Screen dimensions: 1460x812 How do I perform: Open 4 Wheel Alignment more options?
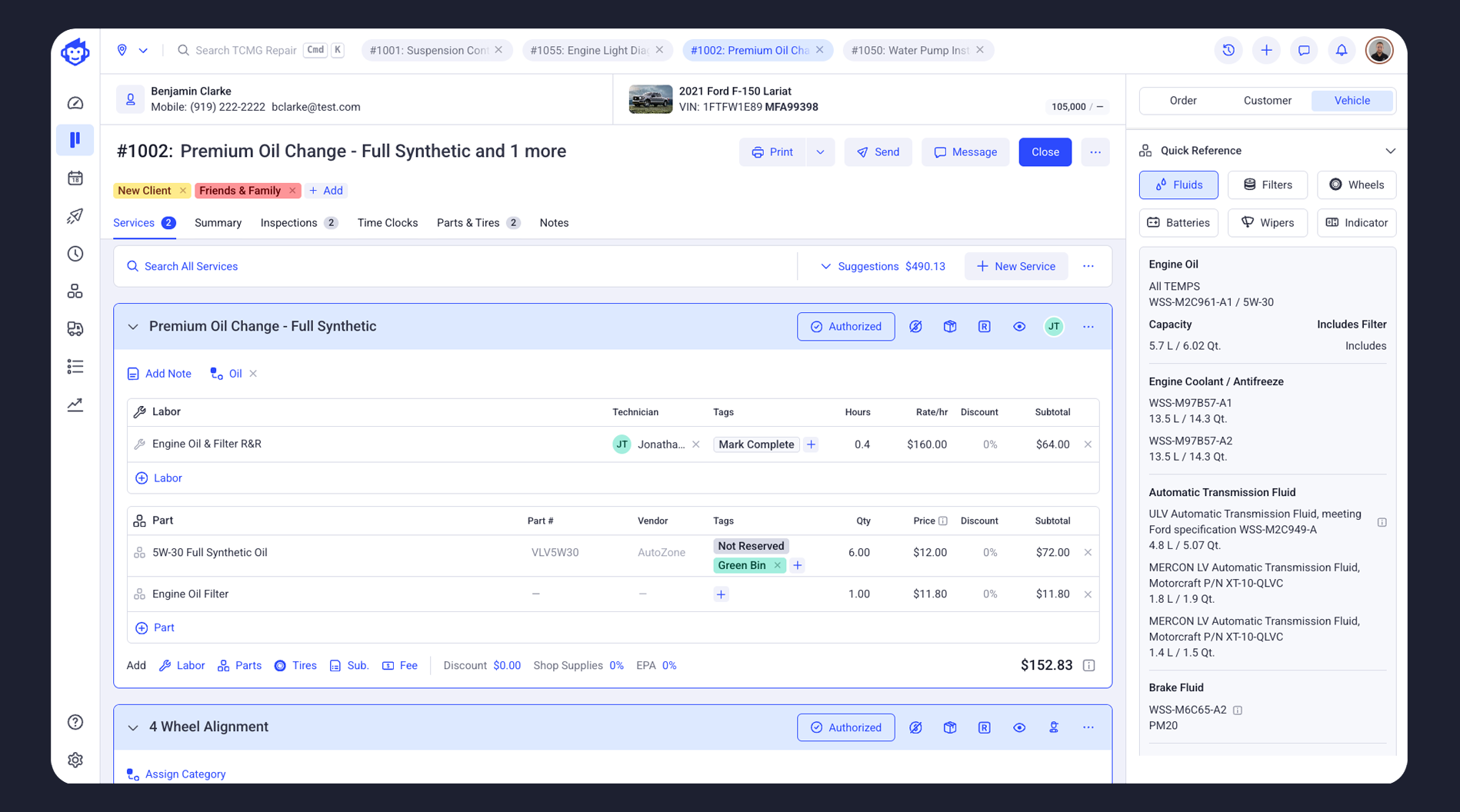coord(1088,727)
